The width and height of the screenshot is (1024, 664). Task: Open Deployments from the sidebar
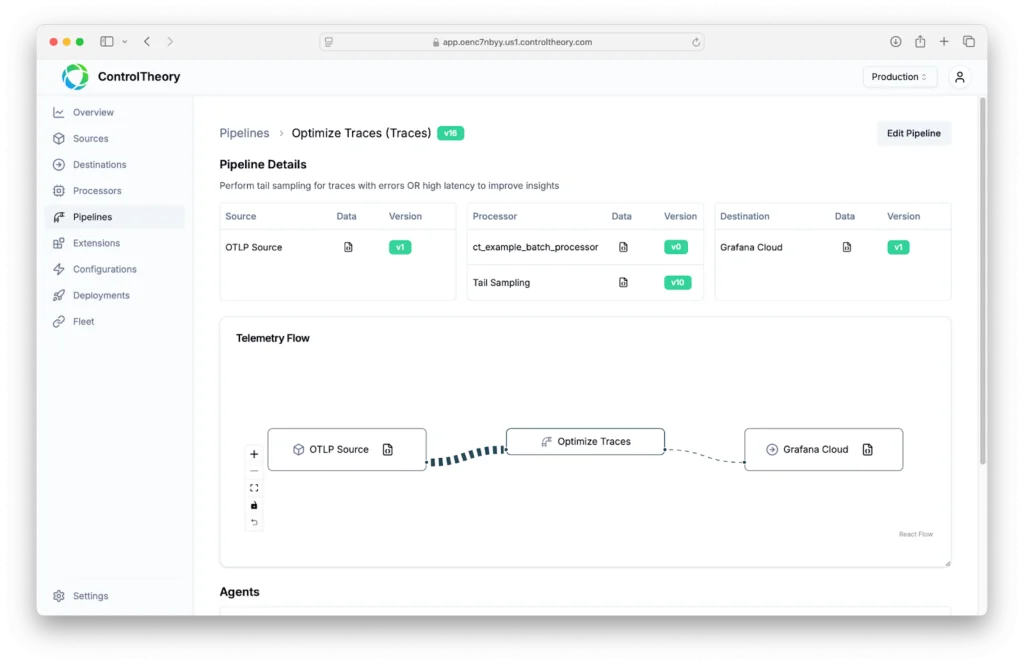pos(102,295)
